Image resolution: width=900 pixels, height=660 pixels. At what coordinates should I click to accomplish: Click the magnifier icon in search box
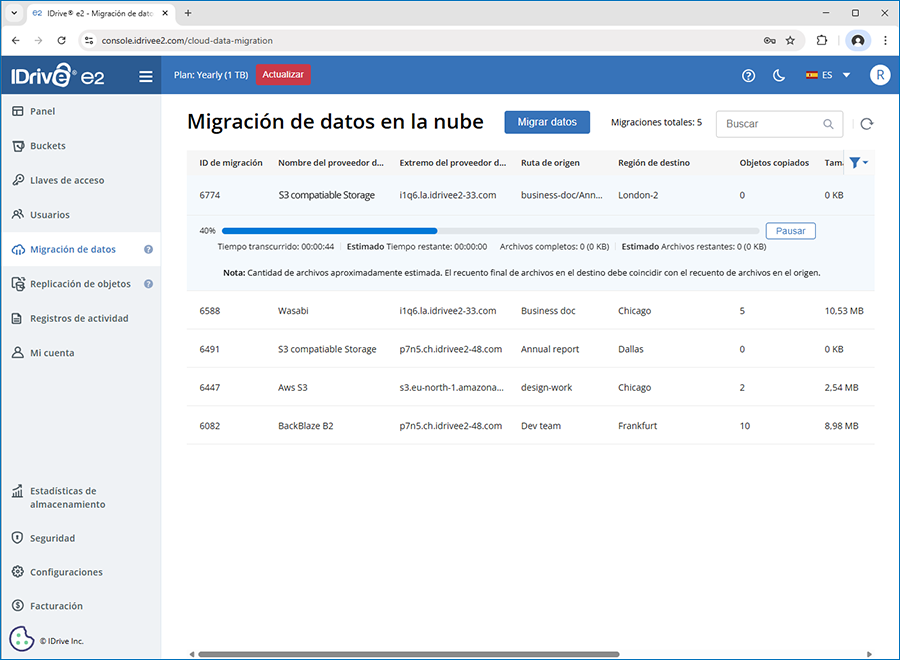[x=828, y=124]
